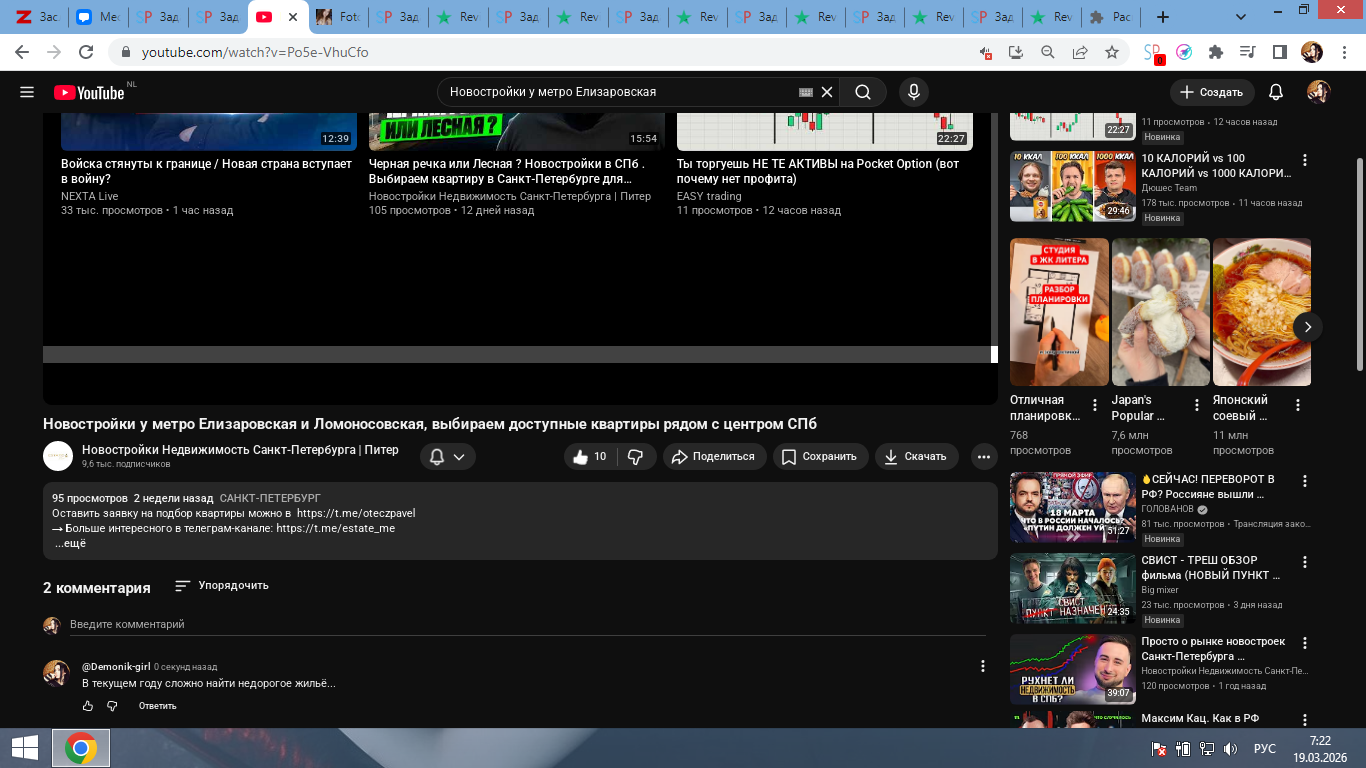Bookmark this page with the star icon

pos(1112,52)
